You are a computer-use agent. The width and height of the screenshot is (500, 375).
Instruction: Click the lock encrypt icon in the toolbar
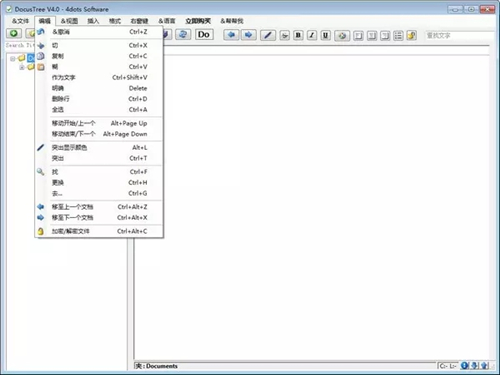[412, 35]
